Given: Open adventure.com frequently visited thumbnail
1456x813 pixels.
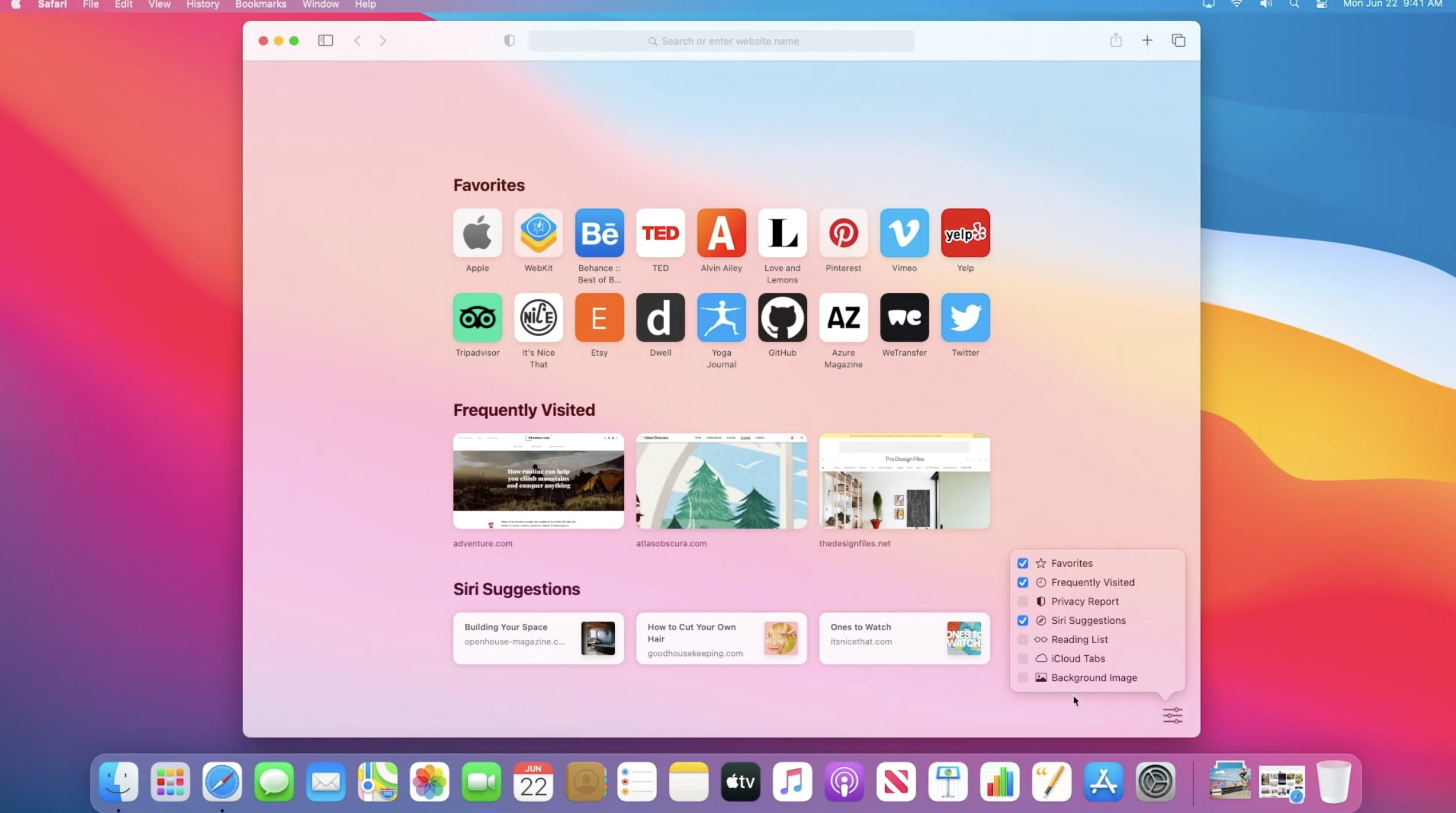Looking at the screenshot, I should coord(538,481).
